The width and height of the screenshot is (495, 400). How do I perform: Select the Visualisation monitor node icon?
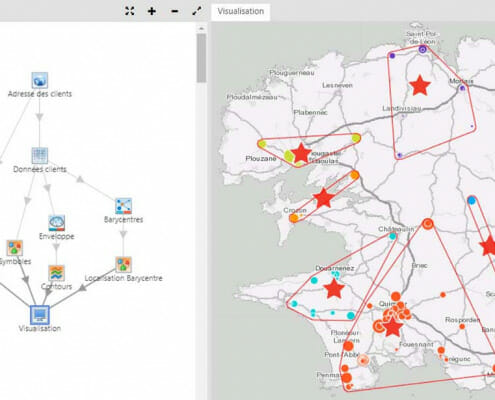click(40, 315)
